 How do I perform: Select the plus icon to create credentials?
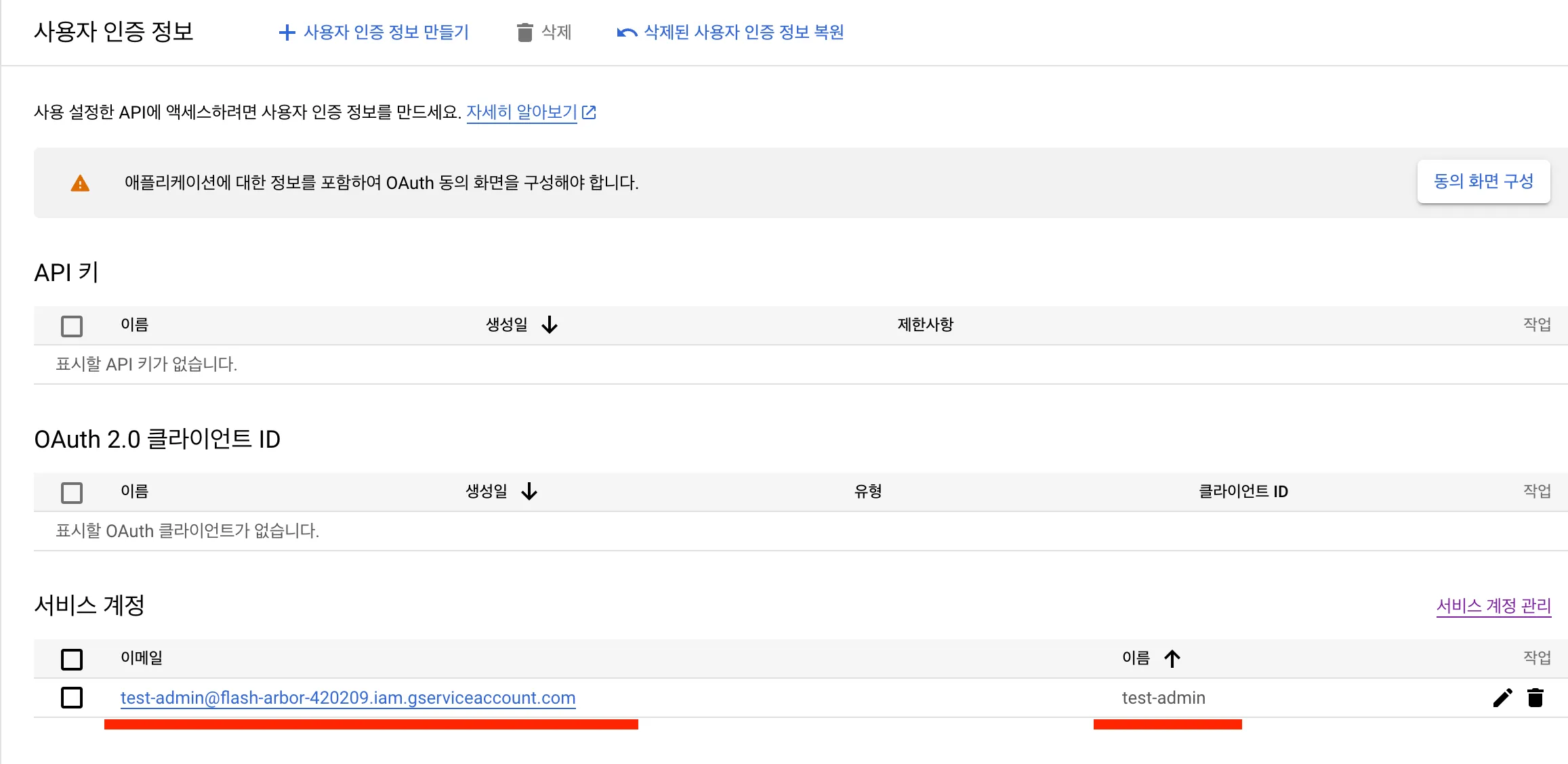click(x=287, y=32)
